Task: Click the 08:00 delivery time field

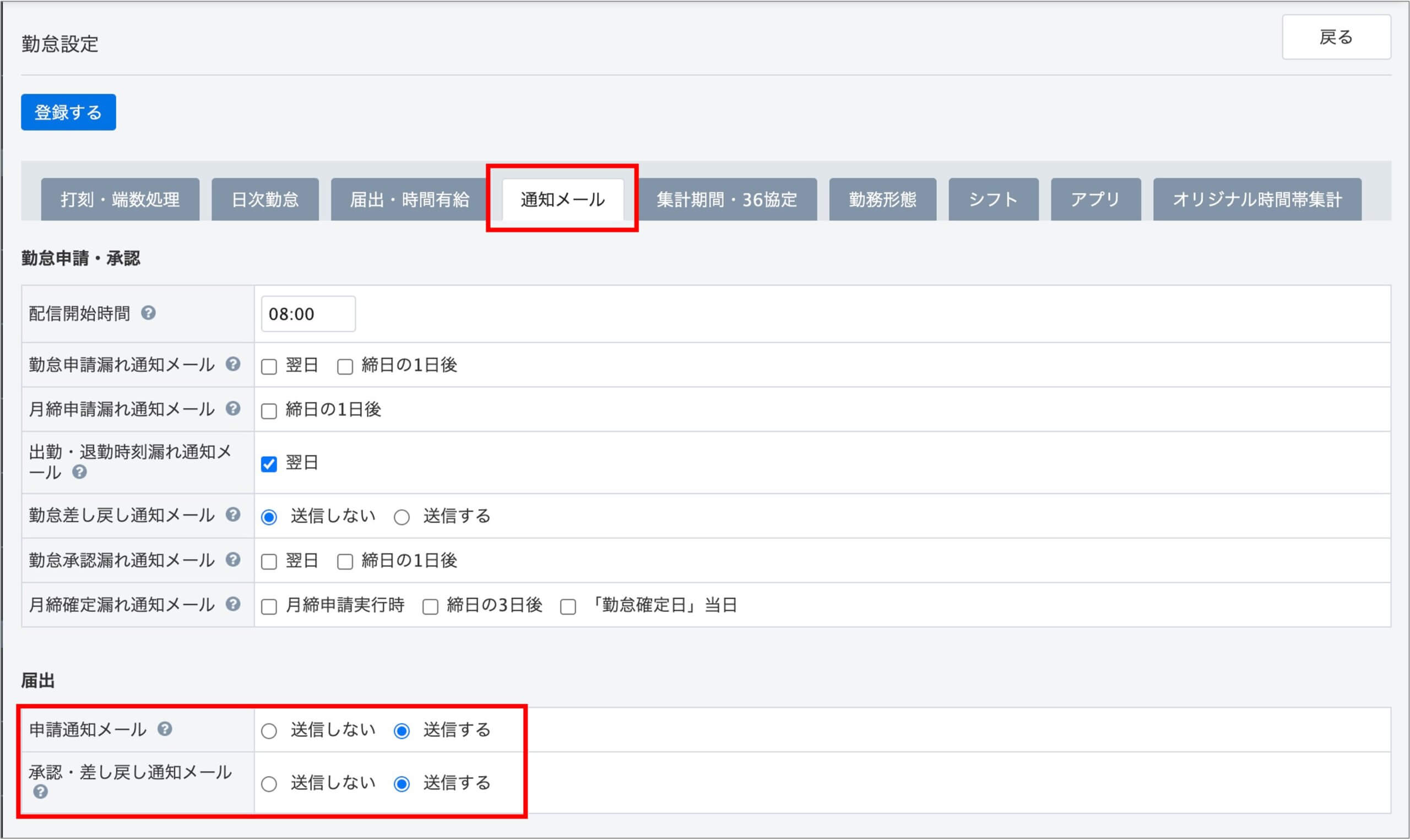Action: [308, 314]
